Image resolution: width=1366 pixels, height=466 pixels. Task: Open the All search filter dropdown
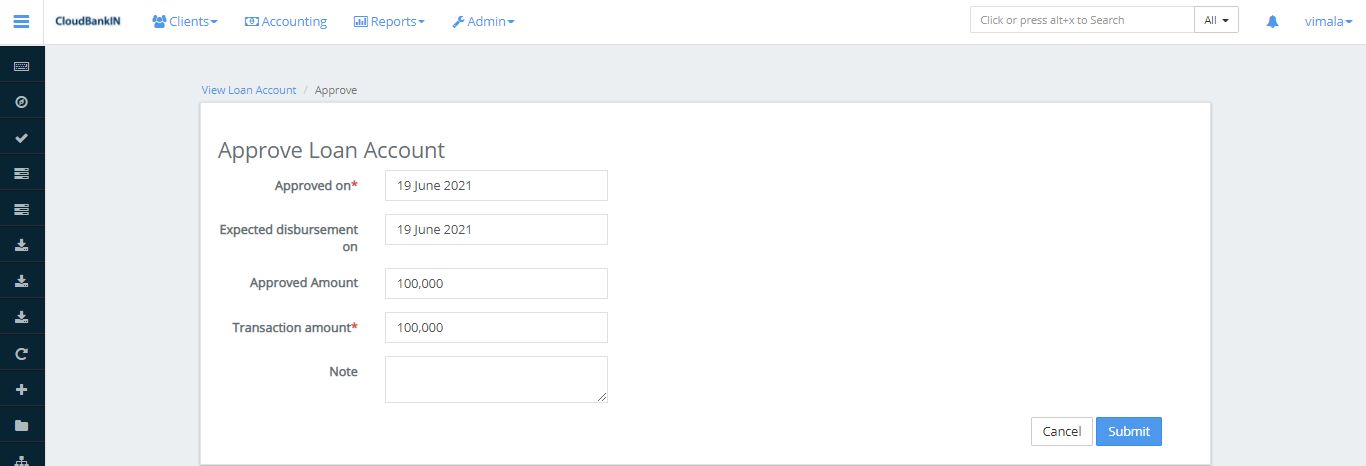click(1216, 20)
